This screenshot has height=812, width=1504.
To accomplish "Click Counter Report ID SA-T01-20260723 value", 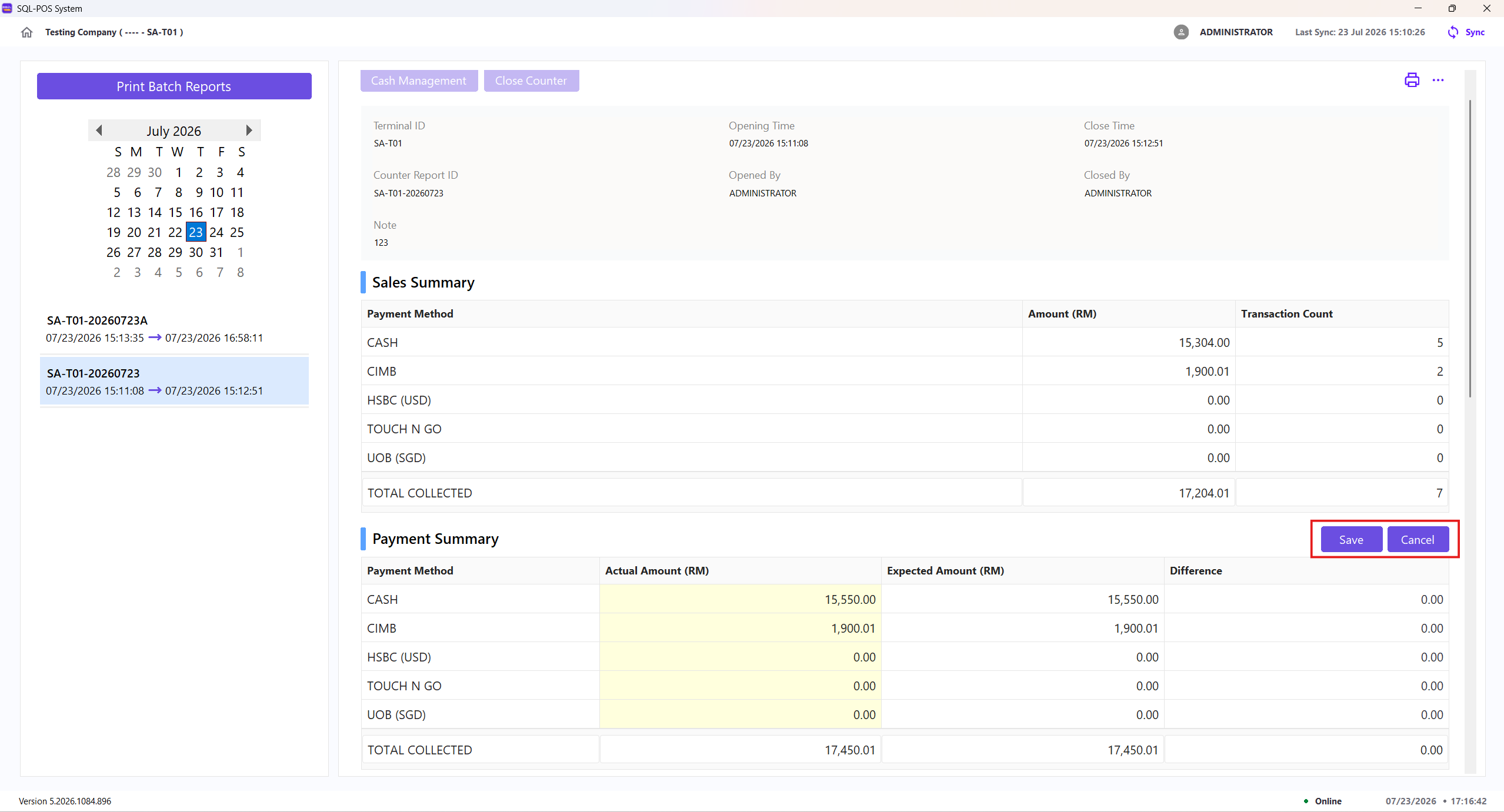I will pos(409,193).
